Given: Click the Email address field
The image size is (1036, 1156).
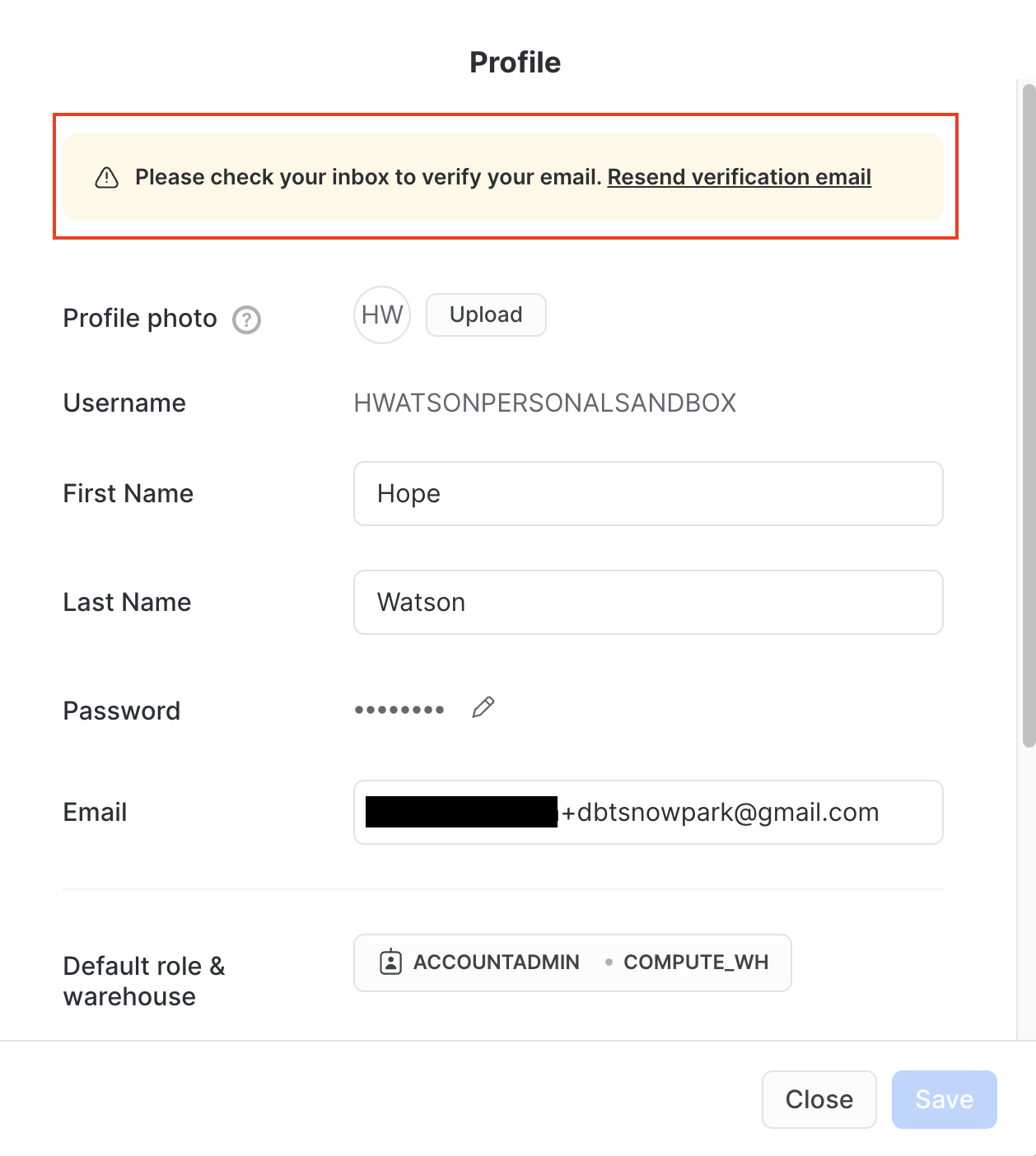Looking at the screenshot, I should pyautogui.click(x=648, y=812).
